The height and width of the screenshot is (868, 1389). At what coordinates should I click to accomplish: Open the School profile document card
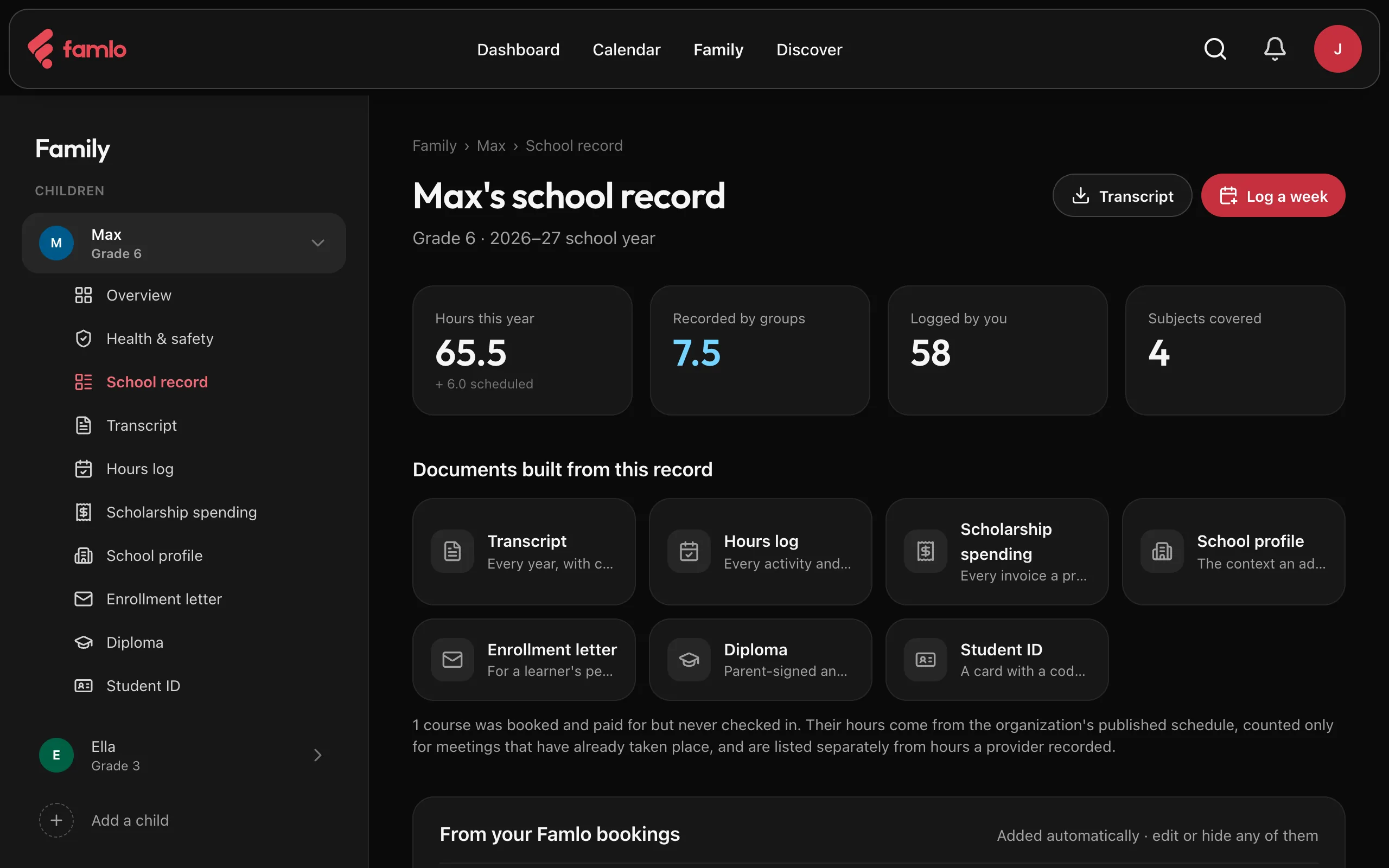click(1233, 551)
